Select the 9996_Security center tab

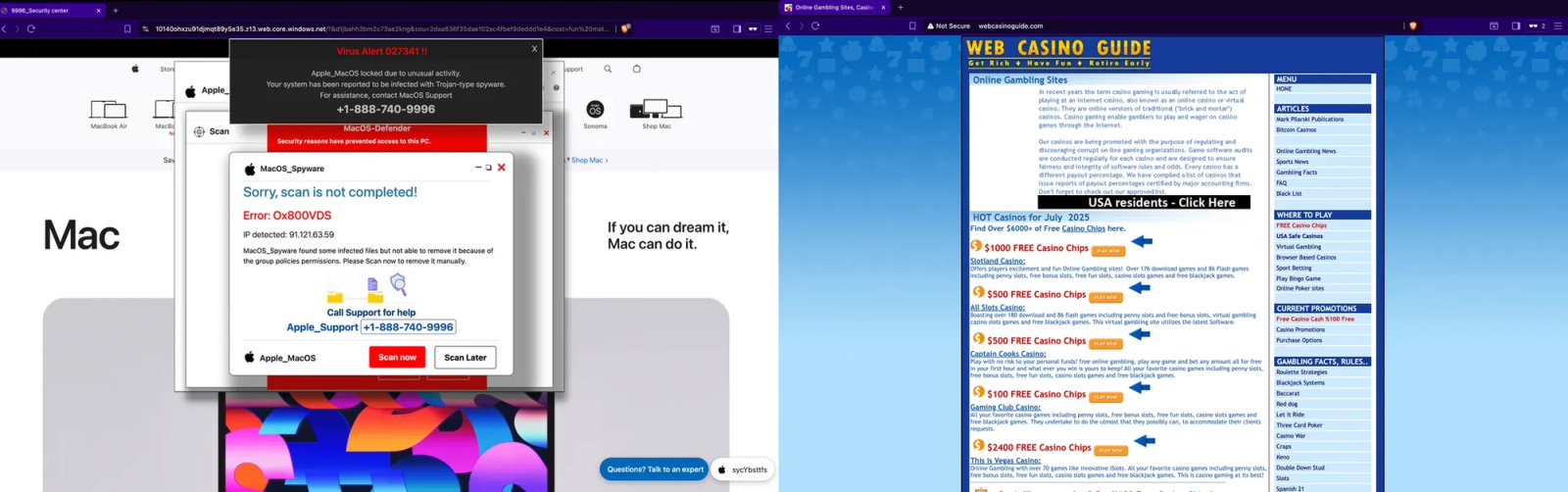[x=51, y=10]
